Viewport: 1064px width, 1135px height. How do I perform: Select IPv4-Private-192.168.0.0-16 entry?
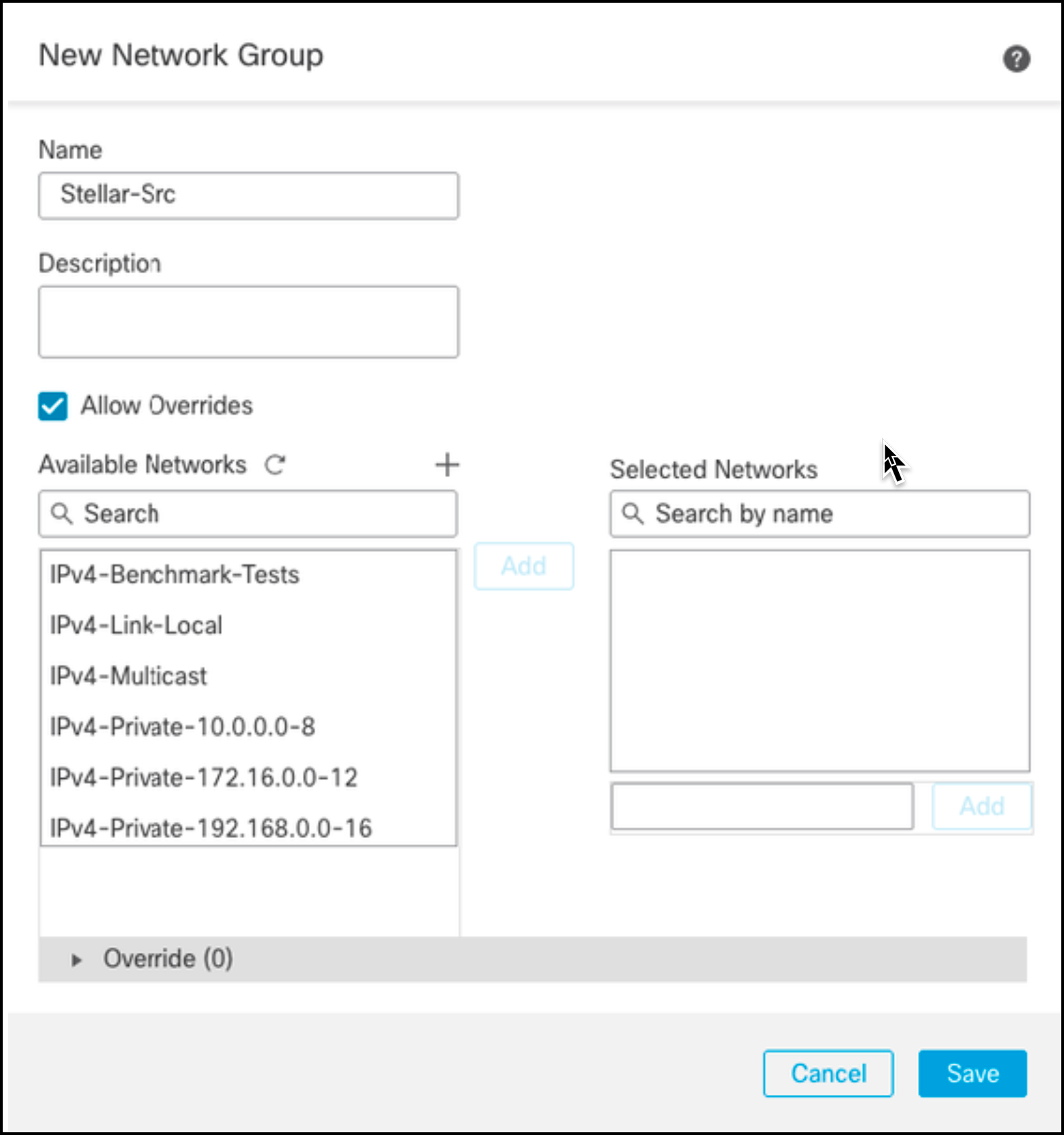pyautogui.click(x=211, y=828)
